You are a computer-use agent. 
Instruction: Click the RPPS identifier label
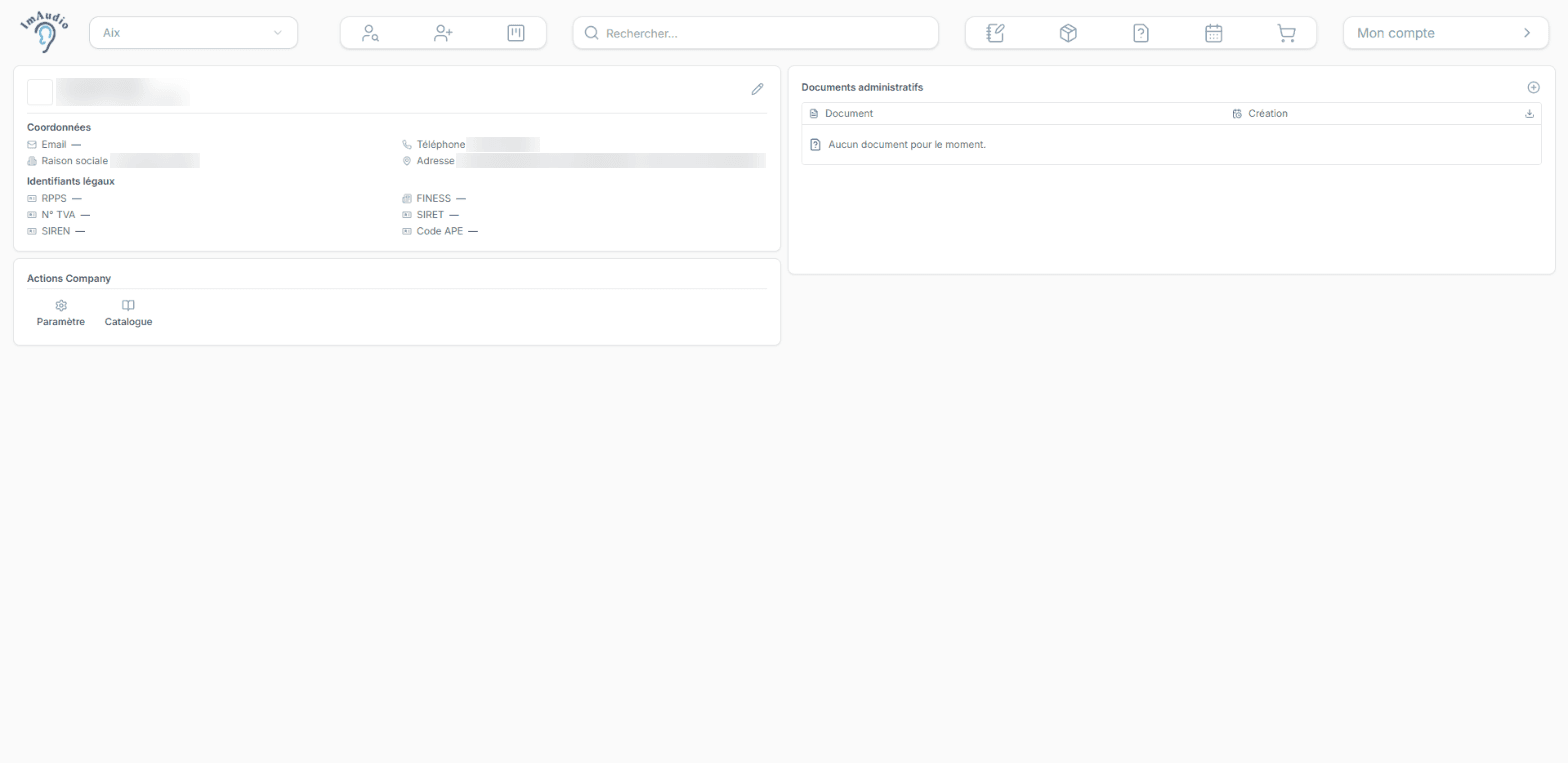coord(54,199)
